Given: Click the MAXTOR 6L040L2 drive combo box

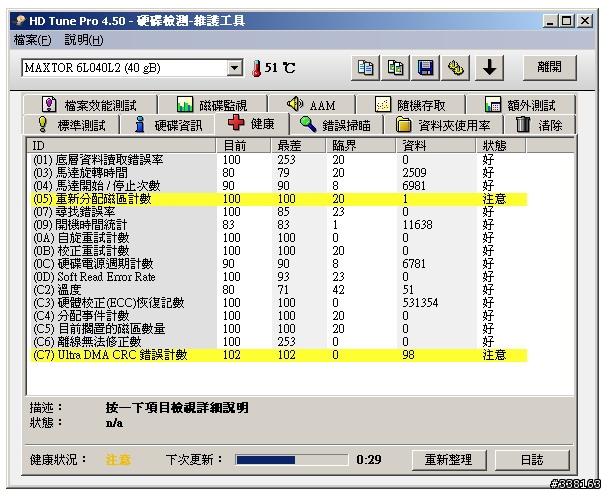Looking at the screenshot, I should coord(132,68).
